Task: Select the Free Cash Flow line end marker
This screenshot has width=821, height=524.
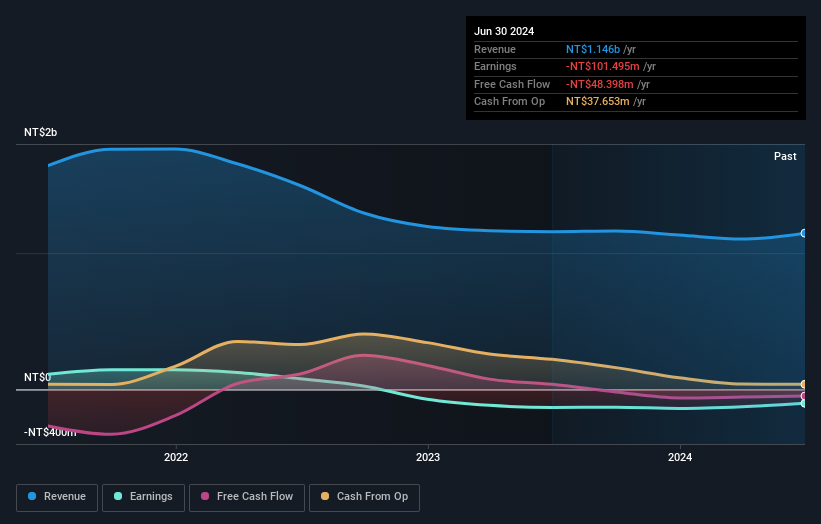Action: click(x=804, y=396)
